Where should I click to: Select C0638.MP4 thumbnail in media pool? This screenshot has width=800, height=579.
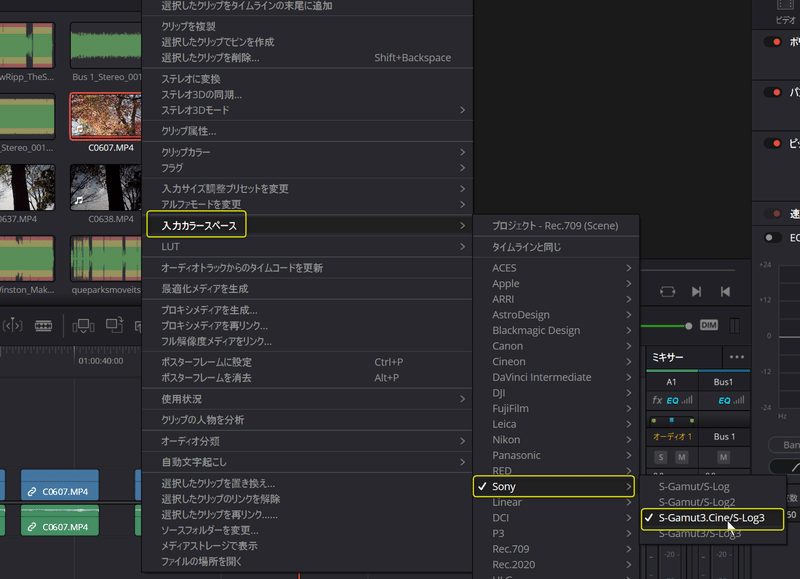pos(106,187)
